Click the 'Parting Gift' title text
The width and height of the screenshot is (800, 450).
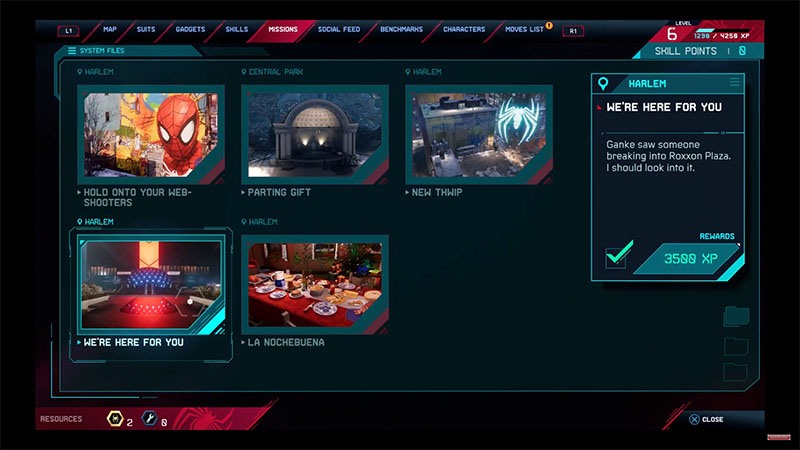coord(279,192)
